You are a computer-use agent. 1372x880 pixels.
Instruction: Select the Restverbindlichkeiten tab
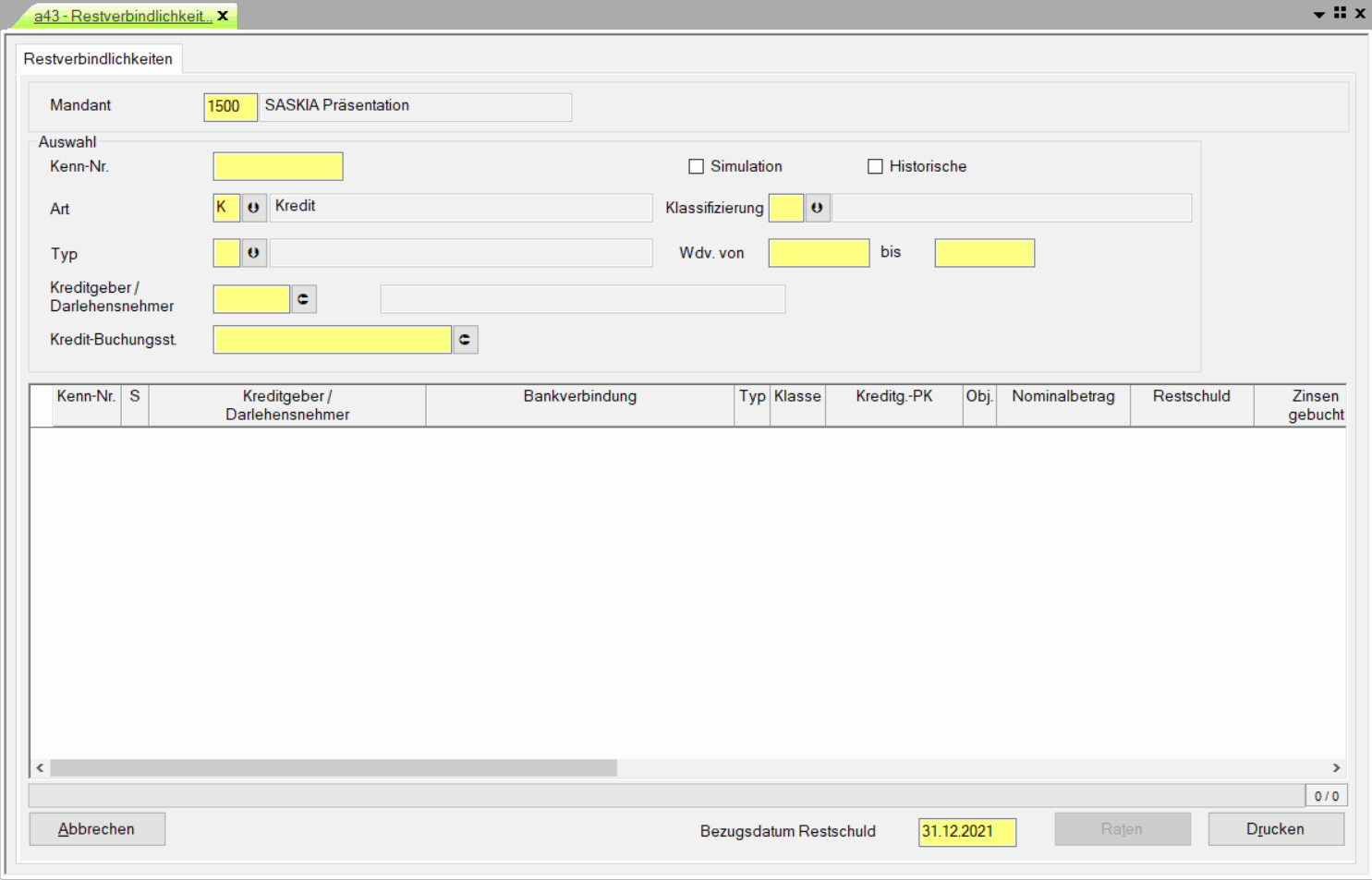coord(98,59)
